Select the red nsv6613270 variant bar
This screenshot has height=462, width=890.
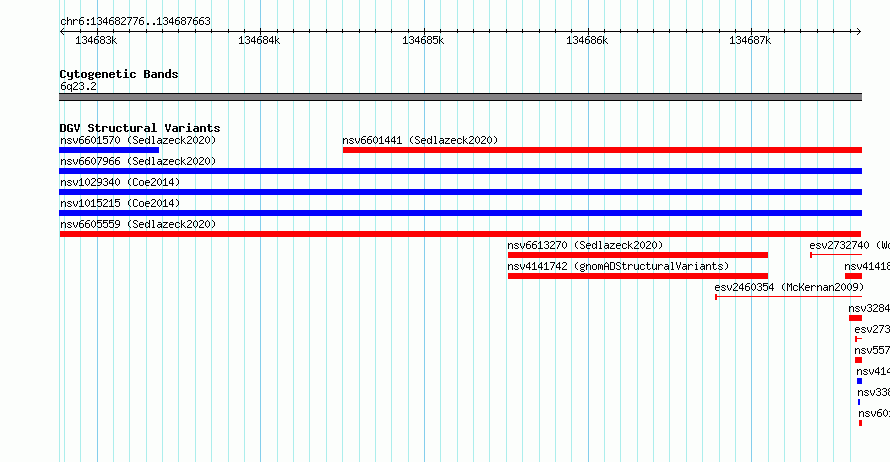click(x=638, y=255)
